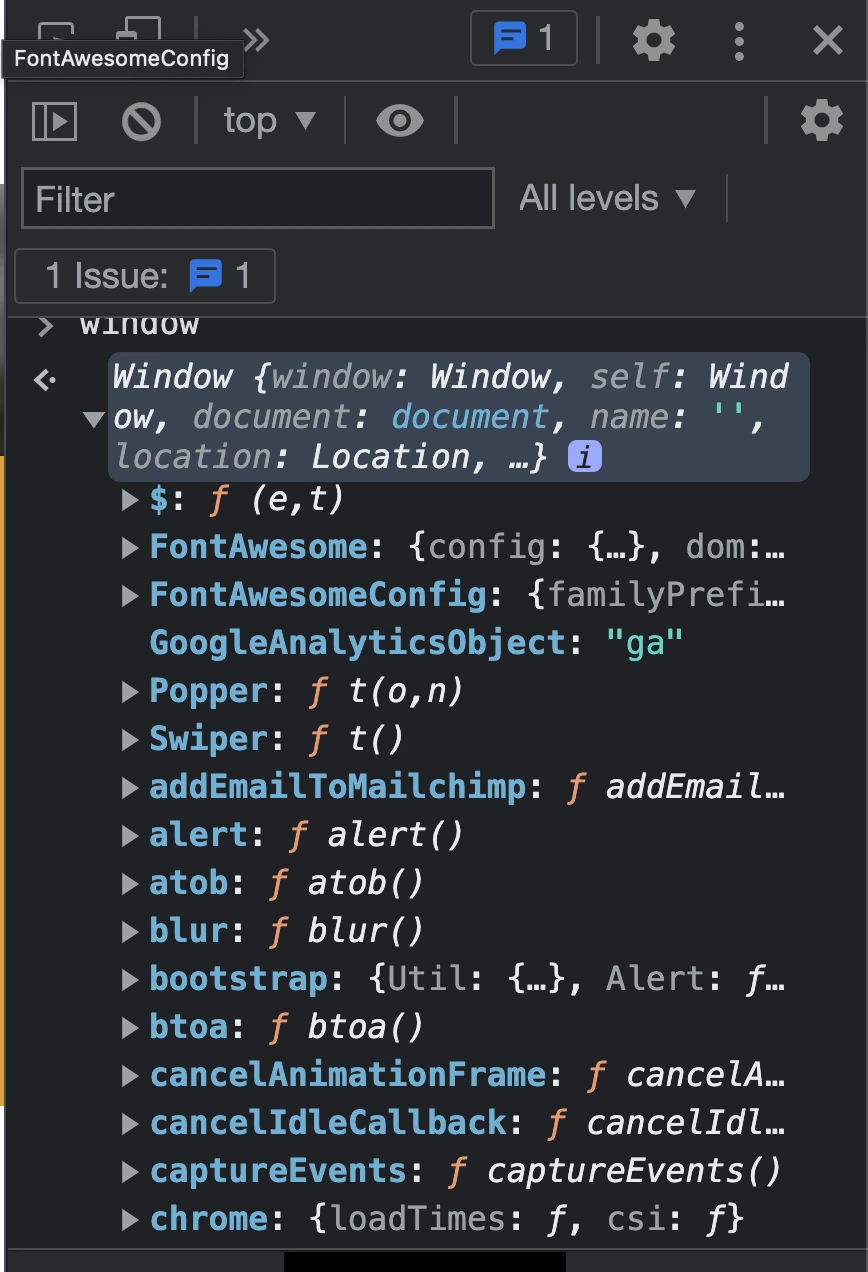Screen dimensions: 868x1272
Task: Expand the chrome object
Action: pos(130,1219)
